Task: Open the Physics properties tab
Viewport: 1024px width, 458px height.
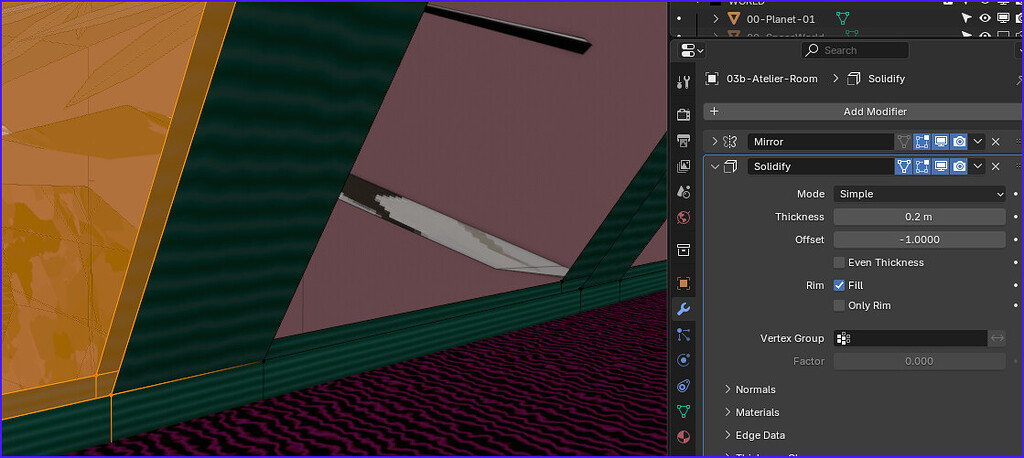Action: pyautogui.click(x=683, y=360)
